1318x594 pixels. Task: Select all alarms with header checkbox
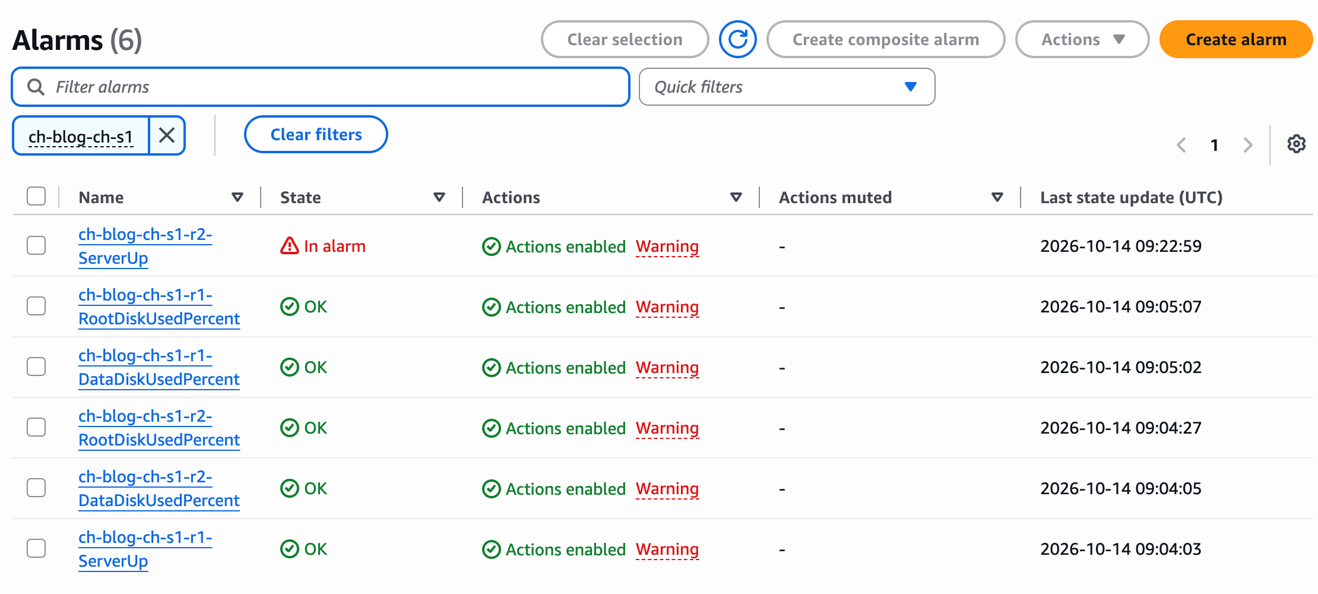click(x=36, y=196)
